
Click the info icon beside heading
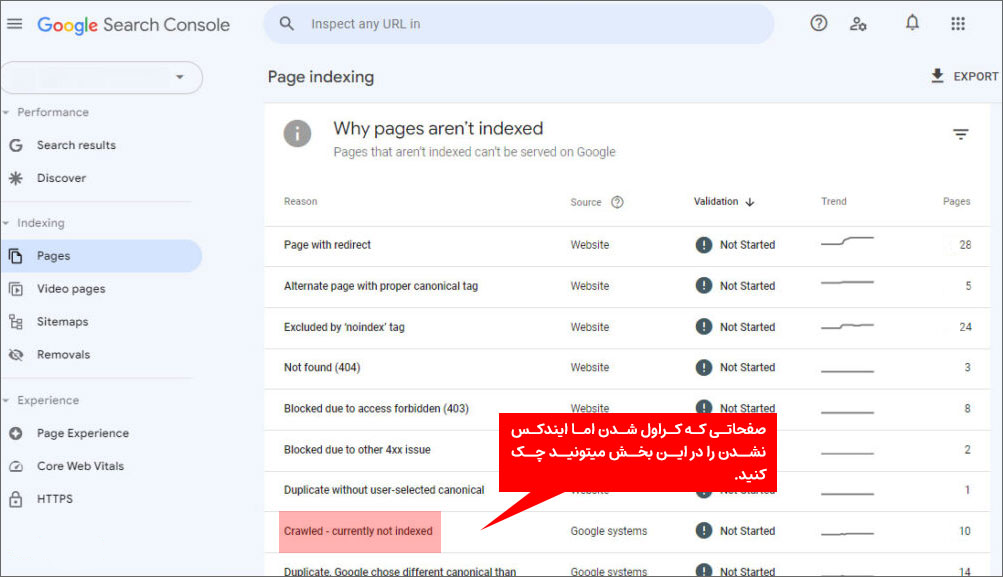point(297,134)
